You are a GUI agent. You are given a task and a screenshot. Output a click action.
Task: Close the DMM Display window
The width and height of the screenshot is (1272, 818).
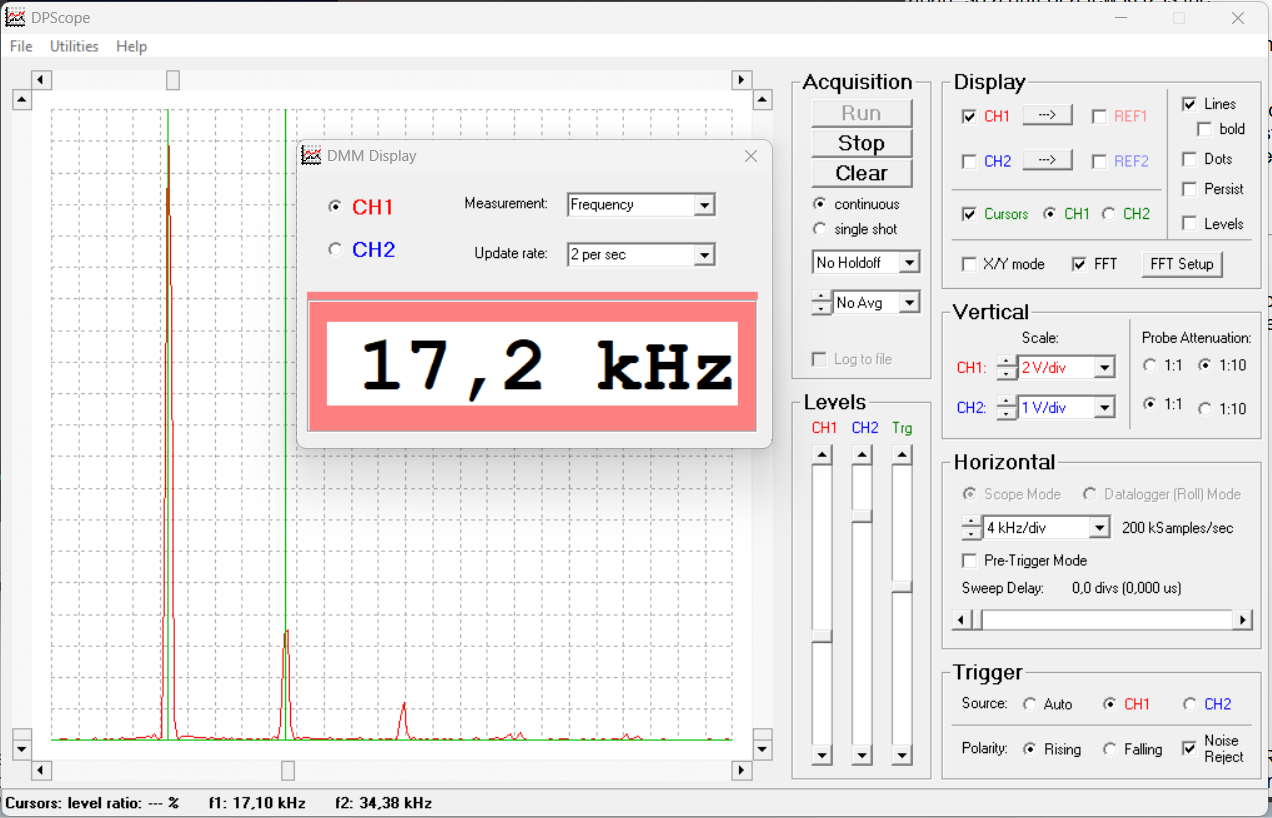751,156
